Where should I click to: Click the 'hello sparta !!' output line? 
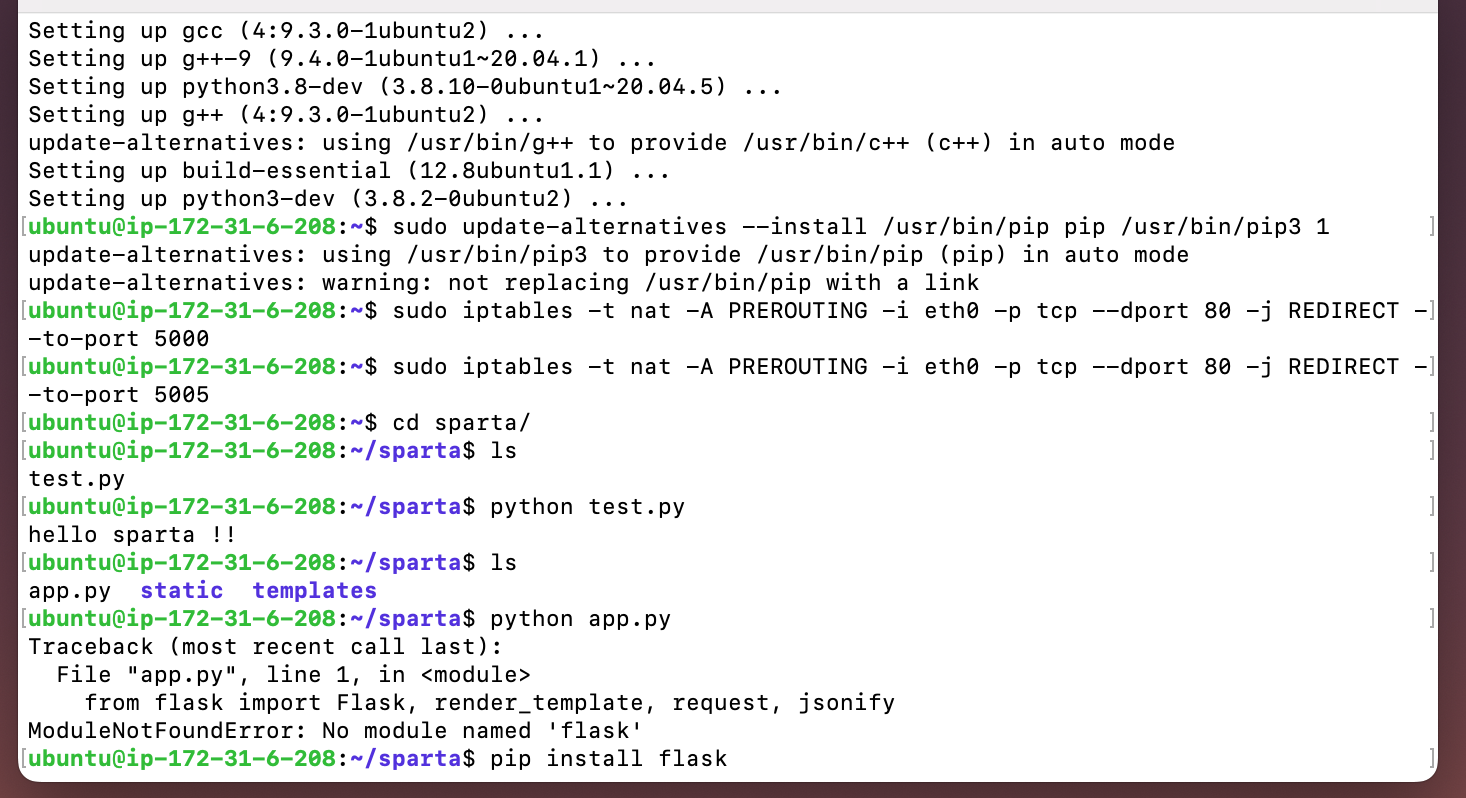click(132, 535)
